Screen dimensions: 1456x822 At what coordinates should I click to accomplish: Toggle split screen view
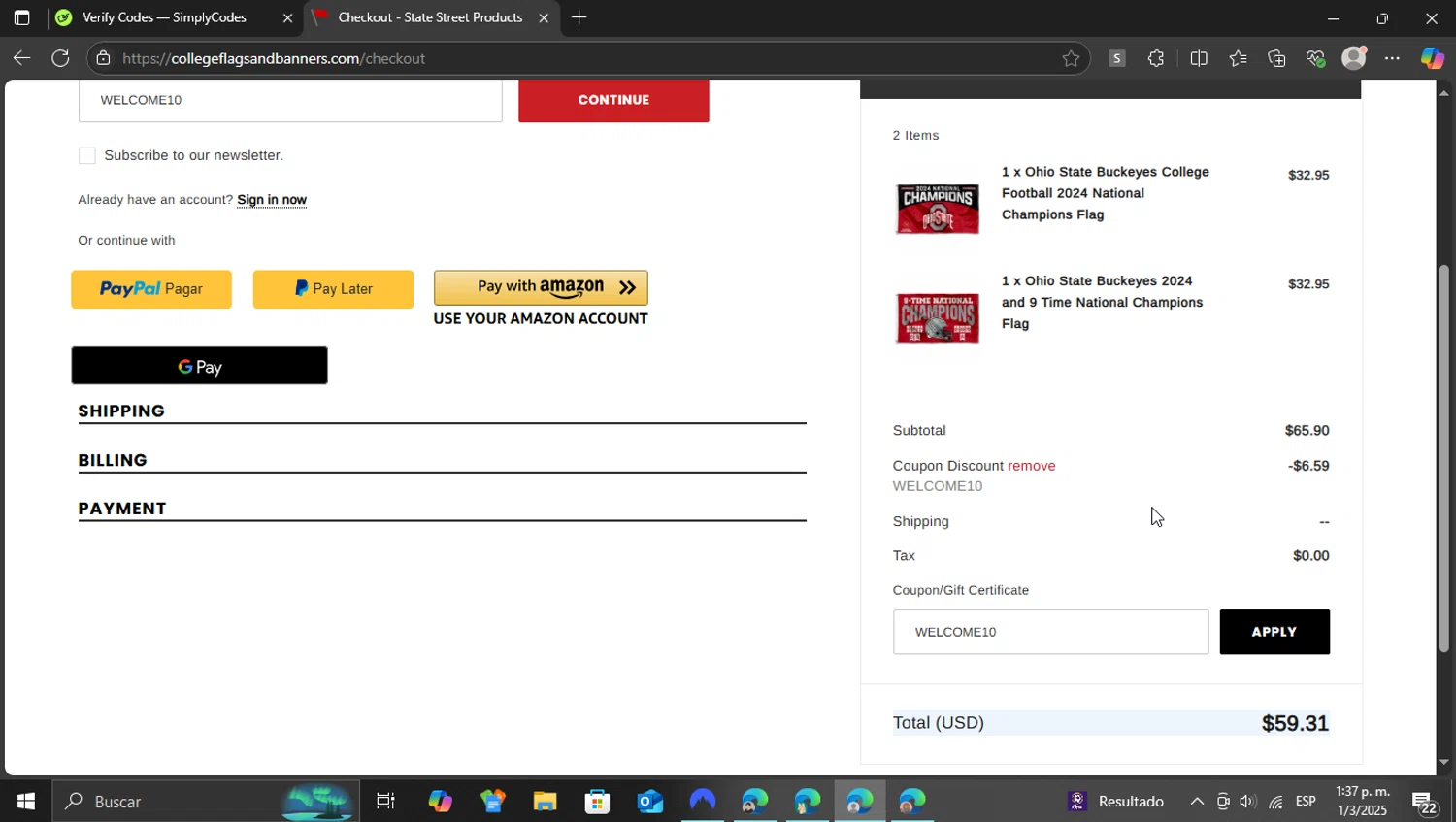click(x=1199, y=58)
